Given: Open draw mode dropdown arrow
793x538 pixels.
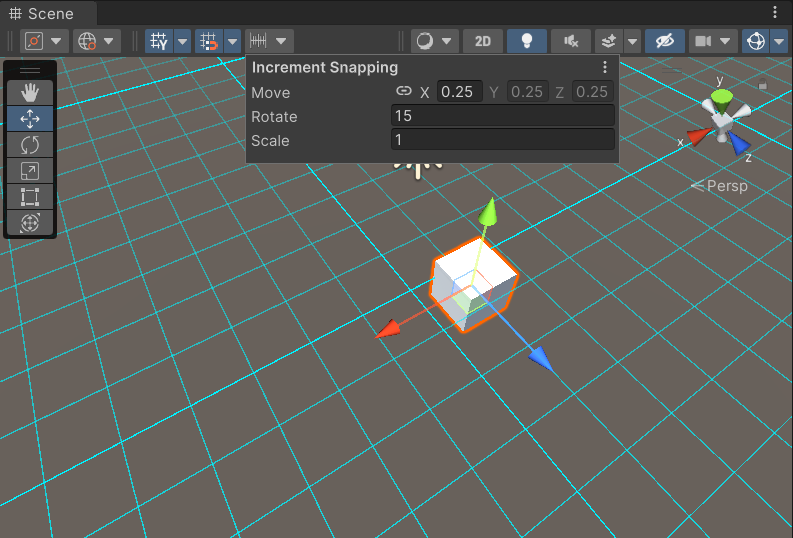Looking at the screenshot, I should (x=447, y=41).
